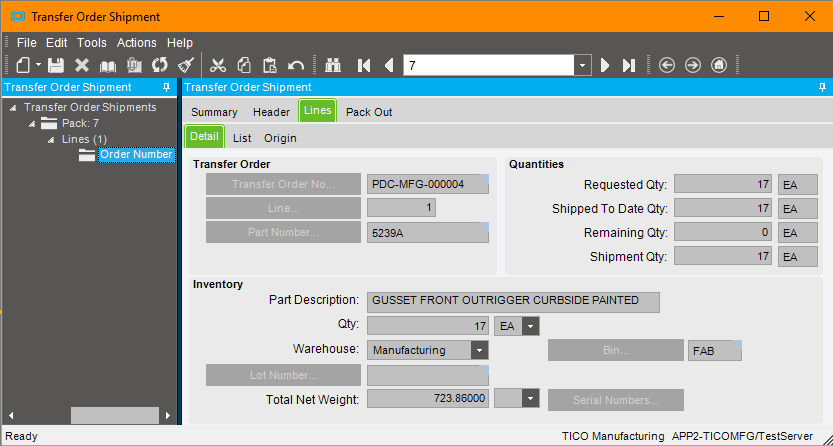Click the circled home icon
The height and width of the screenshot is (446, 833).
(x=719, y=65)
